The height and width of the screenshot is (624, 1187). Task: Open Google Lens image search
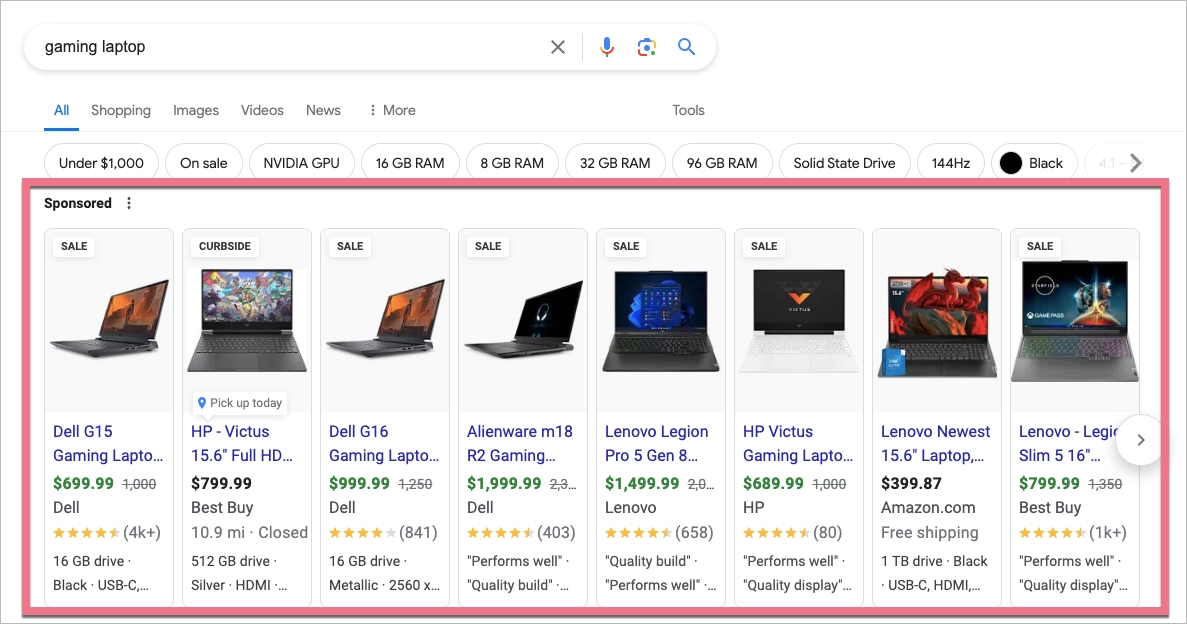pyautogui.click(x=647, y=47)
